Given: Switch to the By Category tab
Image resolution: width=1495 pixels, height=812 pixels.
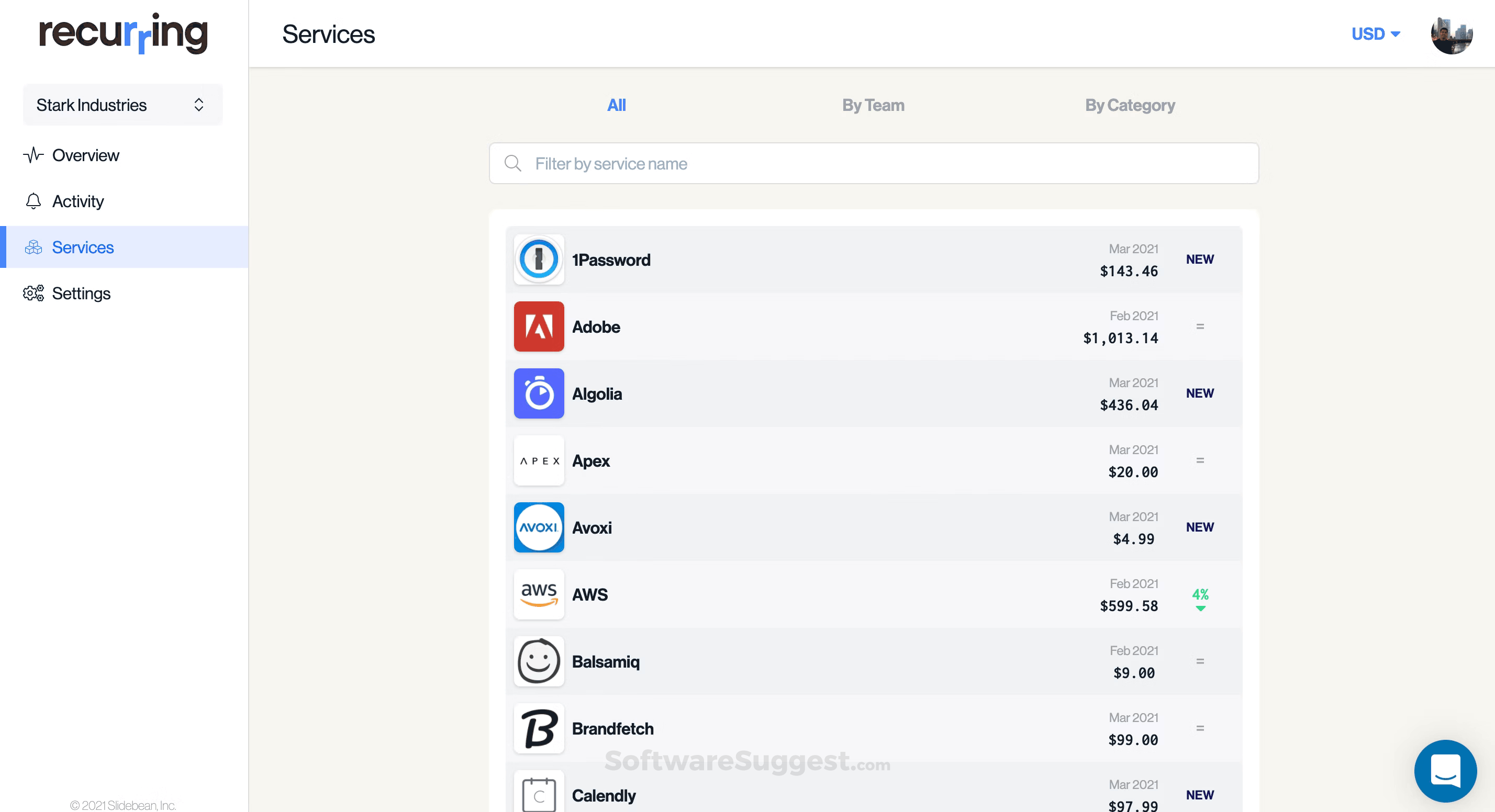Looking at the screenshot, I should (1130, 105).
